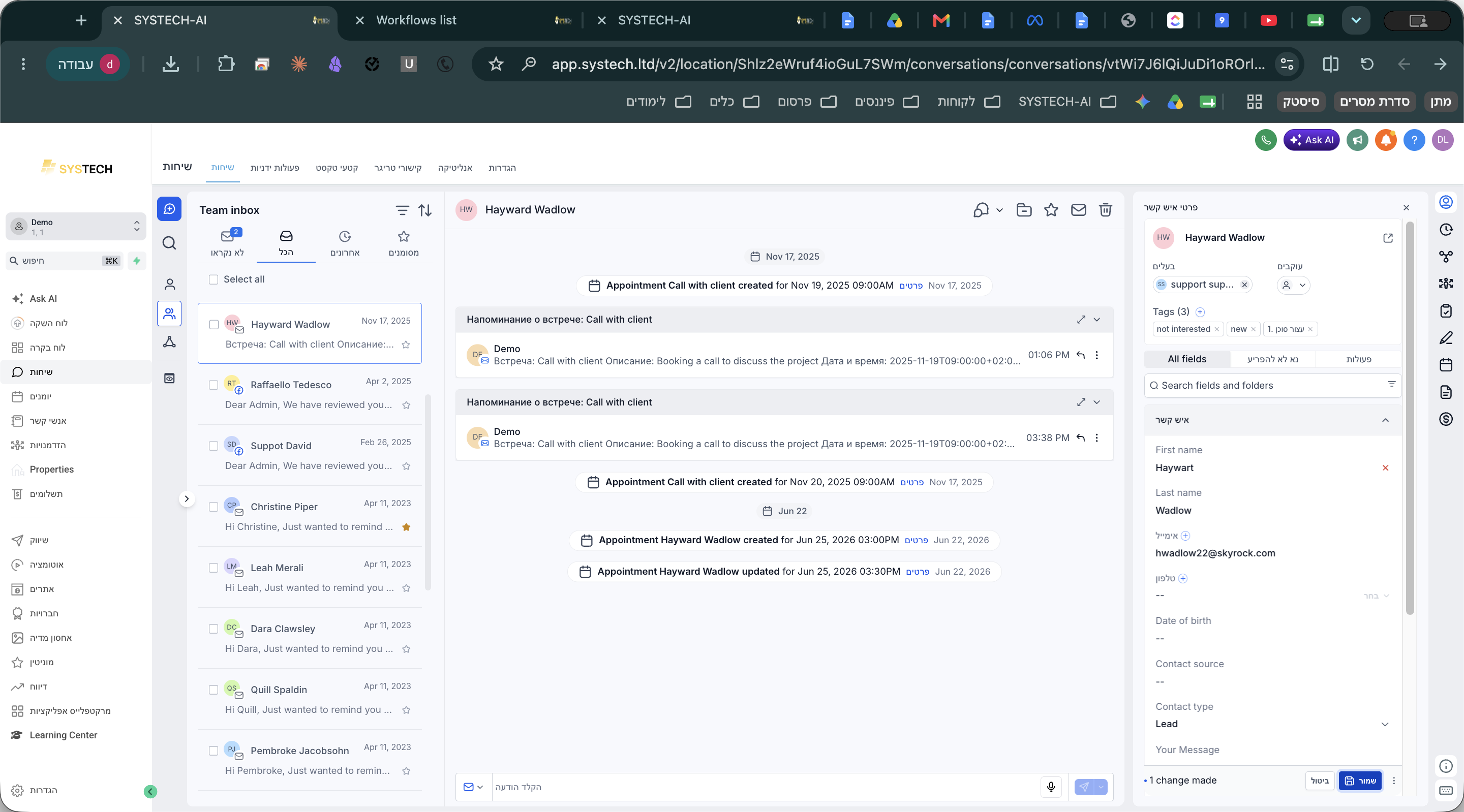This screenshot has height=812, width=1464.
Task: Delete conversation with trash icon
Action: click(x=1106, y=210)
